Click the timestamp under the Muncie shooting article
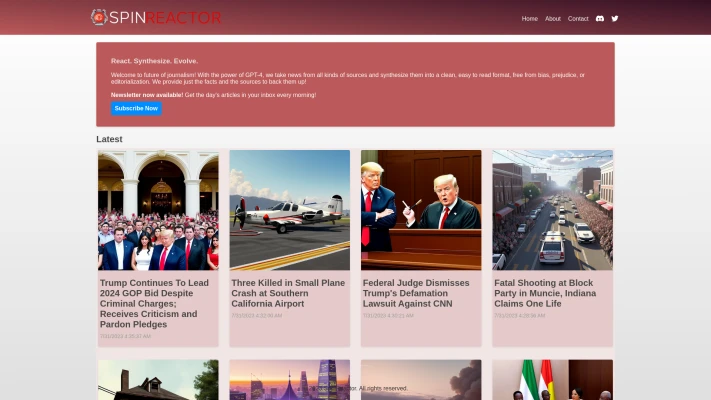The image size is (711, 400). point(520,316)
